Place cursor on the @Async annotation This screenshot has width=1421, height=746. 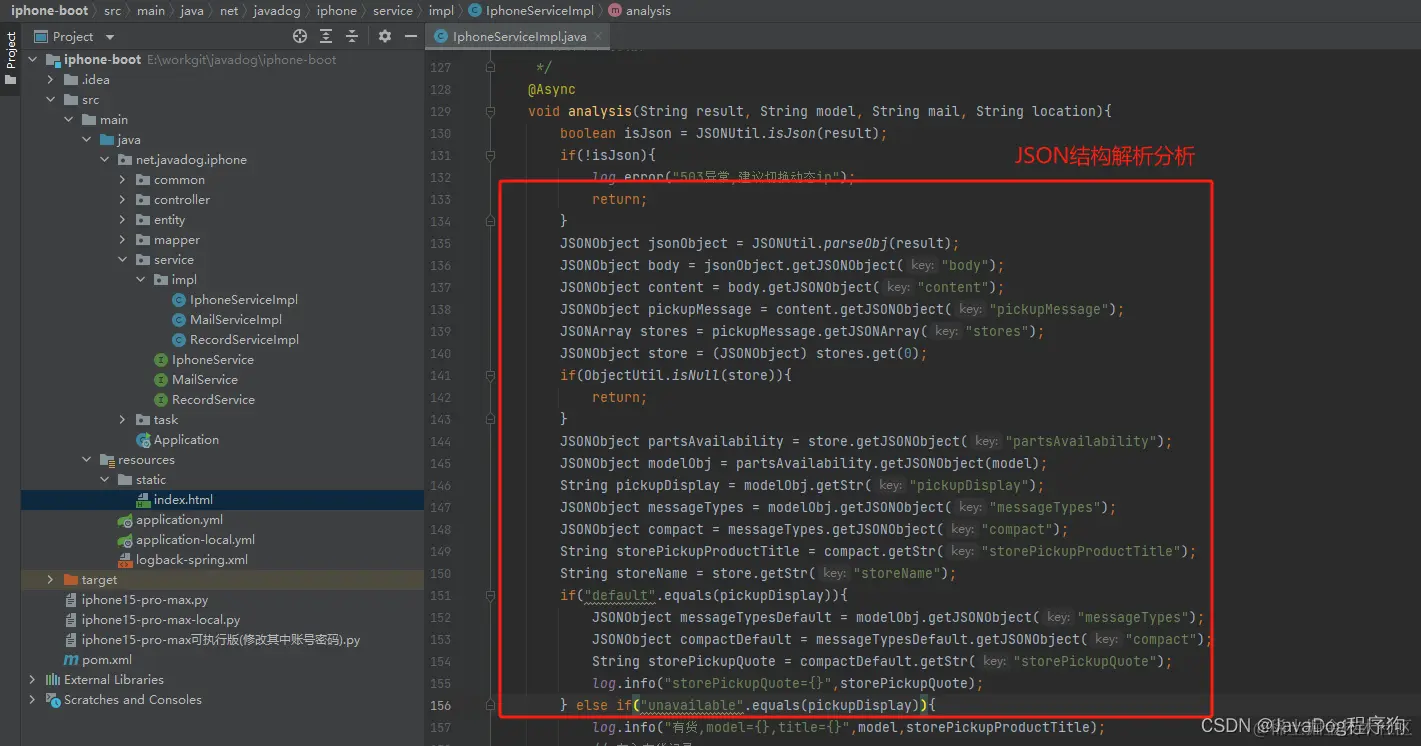552,89
